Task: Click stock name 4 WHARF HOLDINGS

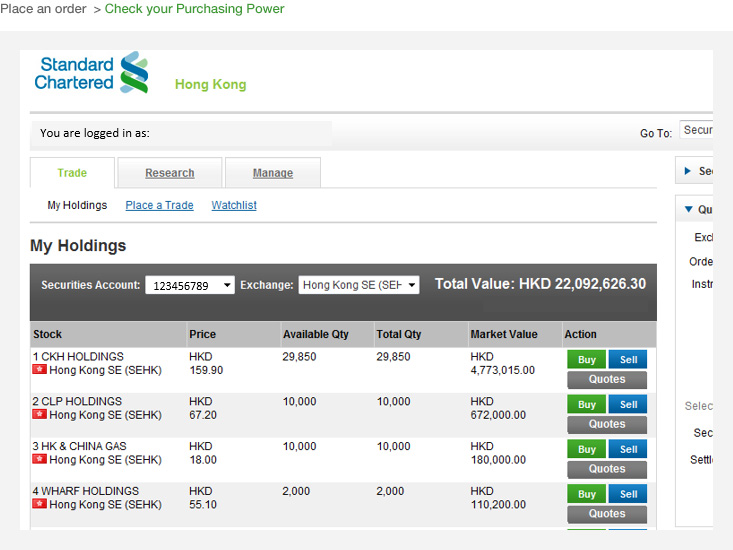Action: tap(86, 491)
